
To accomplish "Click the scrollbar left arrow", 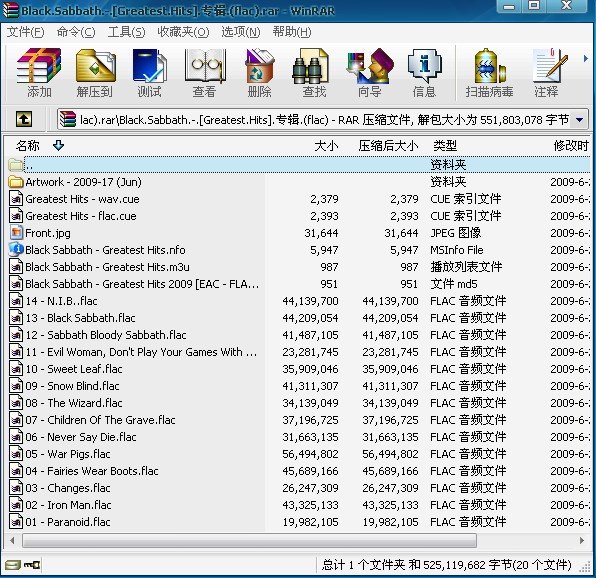I will pyautogui.click(x=12, y=540).
